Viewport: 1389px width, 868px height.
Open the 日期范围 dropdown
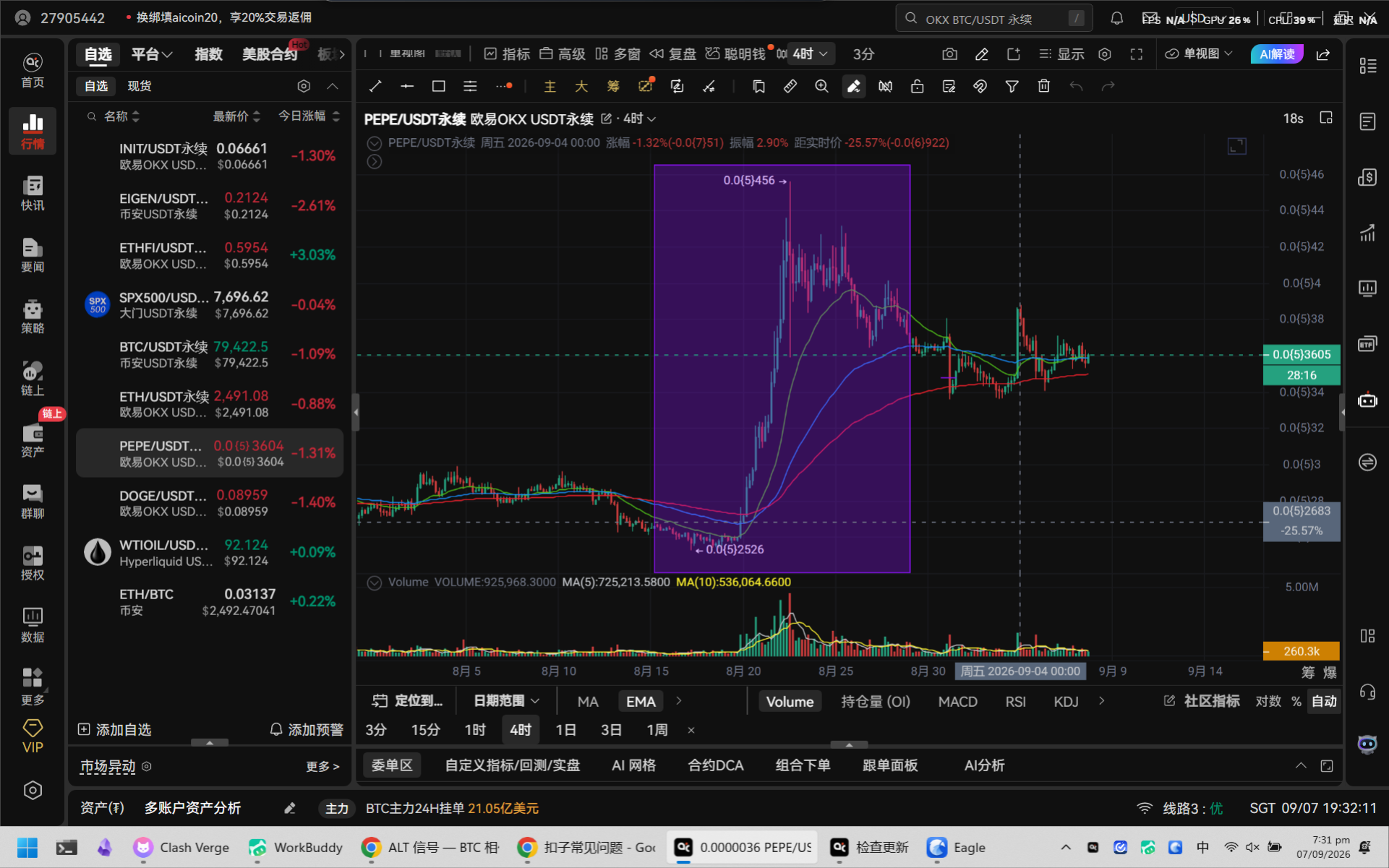506,701
